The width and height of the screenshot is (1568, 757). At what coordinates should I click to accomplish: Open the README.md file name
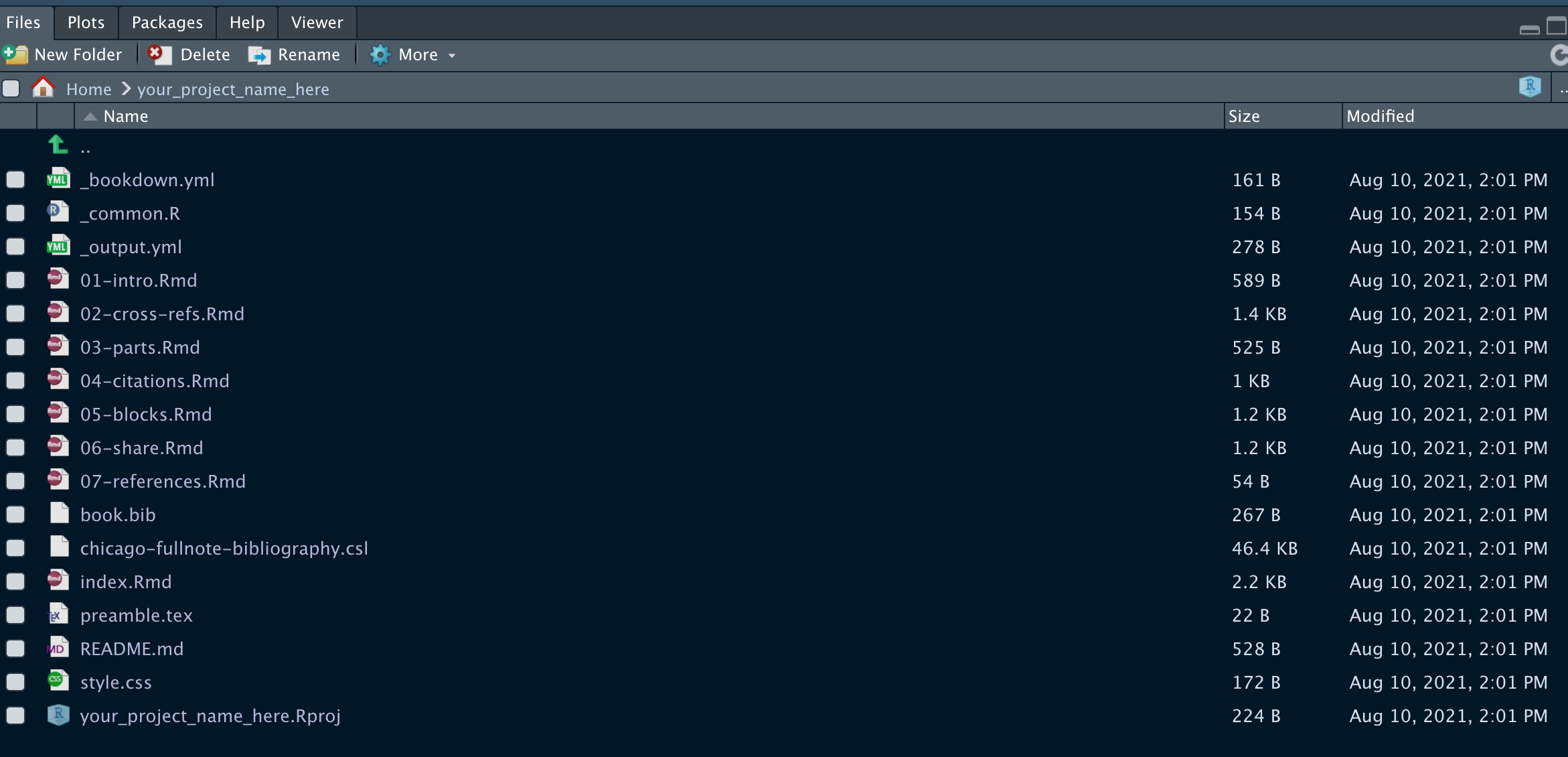(x=132, y=648)
